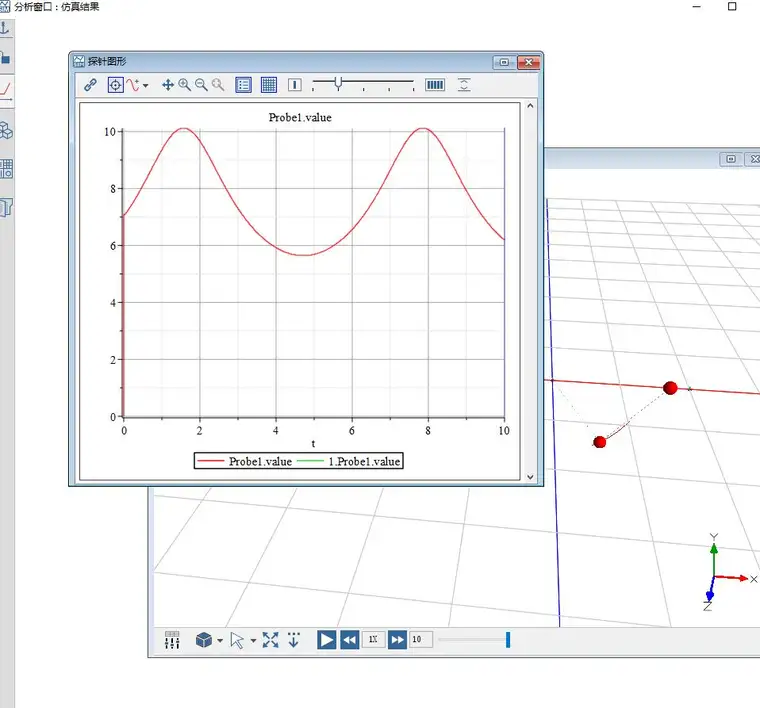Image resolution: width=760 pixels, height=708 pixels.
Task: Click the greyed zoom reset magnifier
Action: [x=218, y=85]
